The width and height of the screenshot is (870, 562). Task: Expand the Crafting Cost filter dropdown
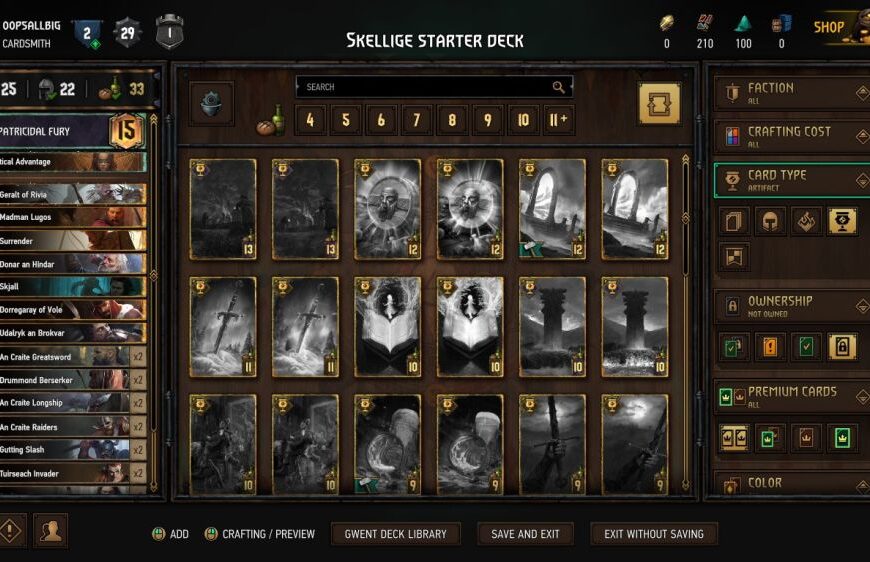tap(792, 136)
